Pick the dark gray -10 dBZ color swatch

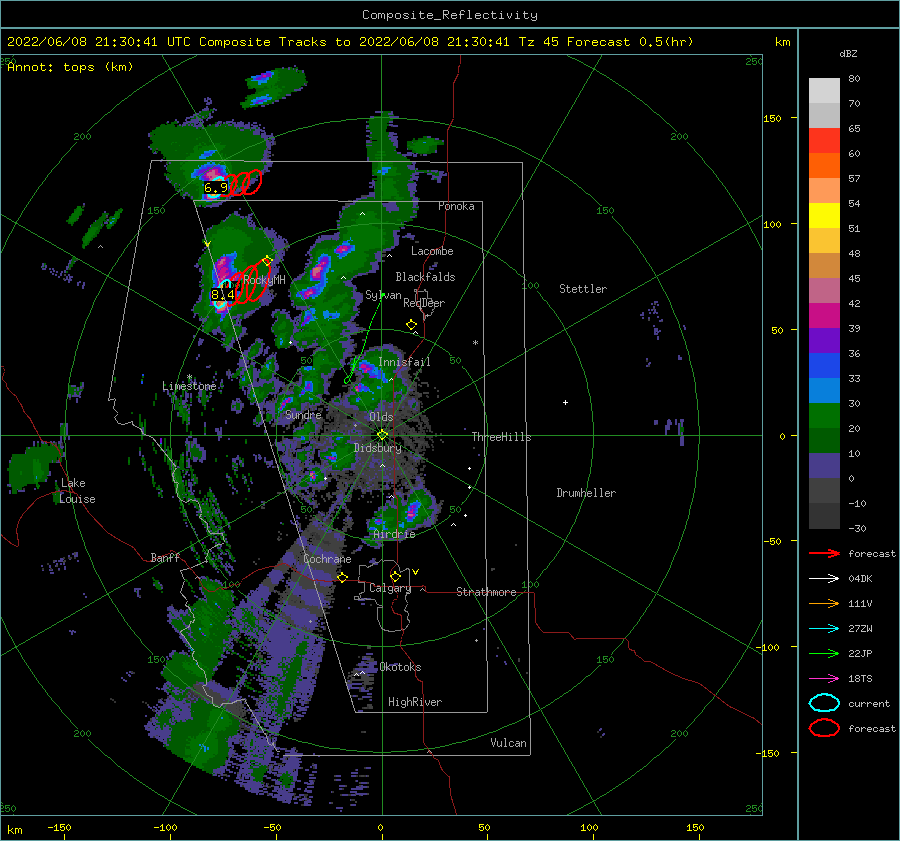click(824, 516)
